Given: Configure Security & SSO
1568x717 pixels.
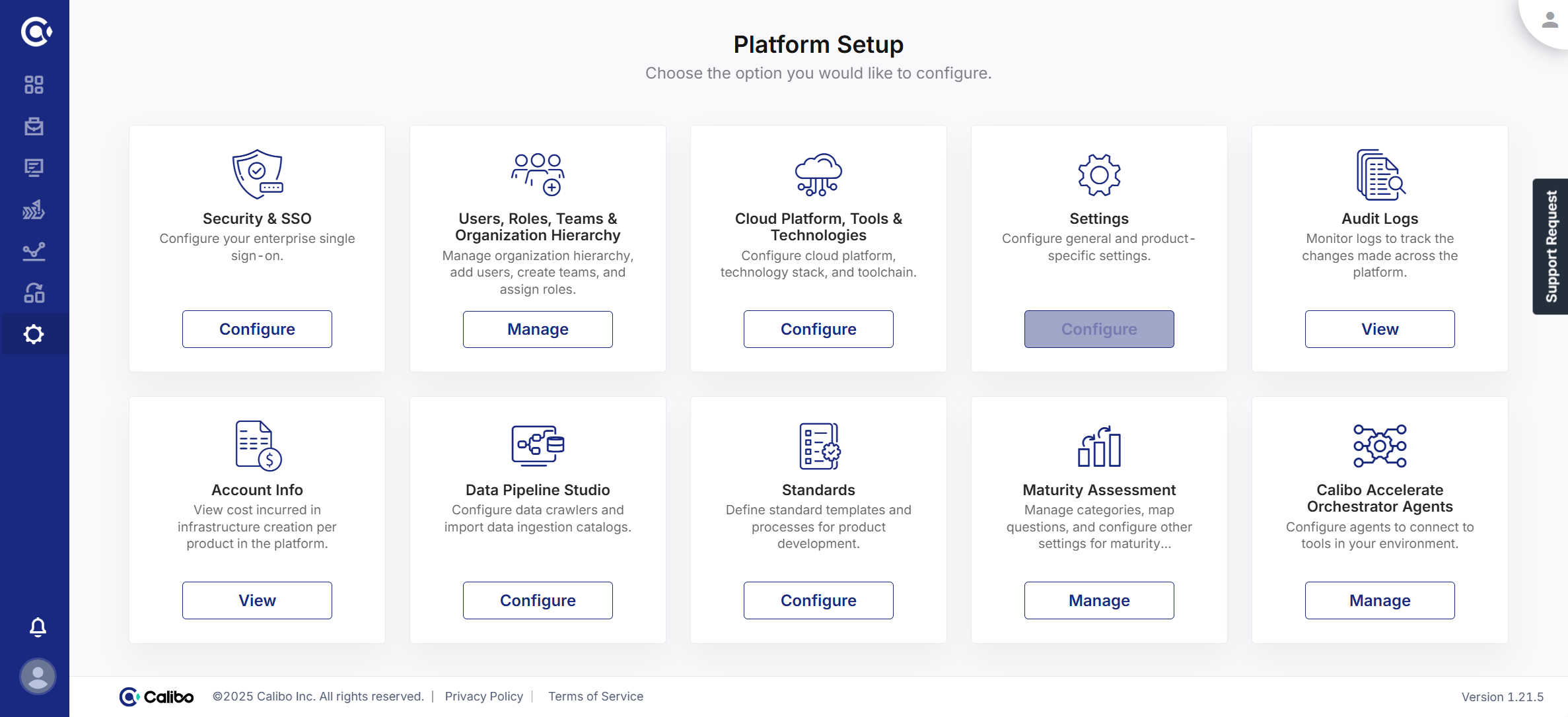Looking at the screenshot, I should [x=257, y=329].
